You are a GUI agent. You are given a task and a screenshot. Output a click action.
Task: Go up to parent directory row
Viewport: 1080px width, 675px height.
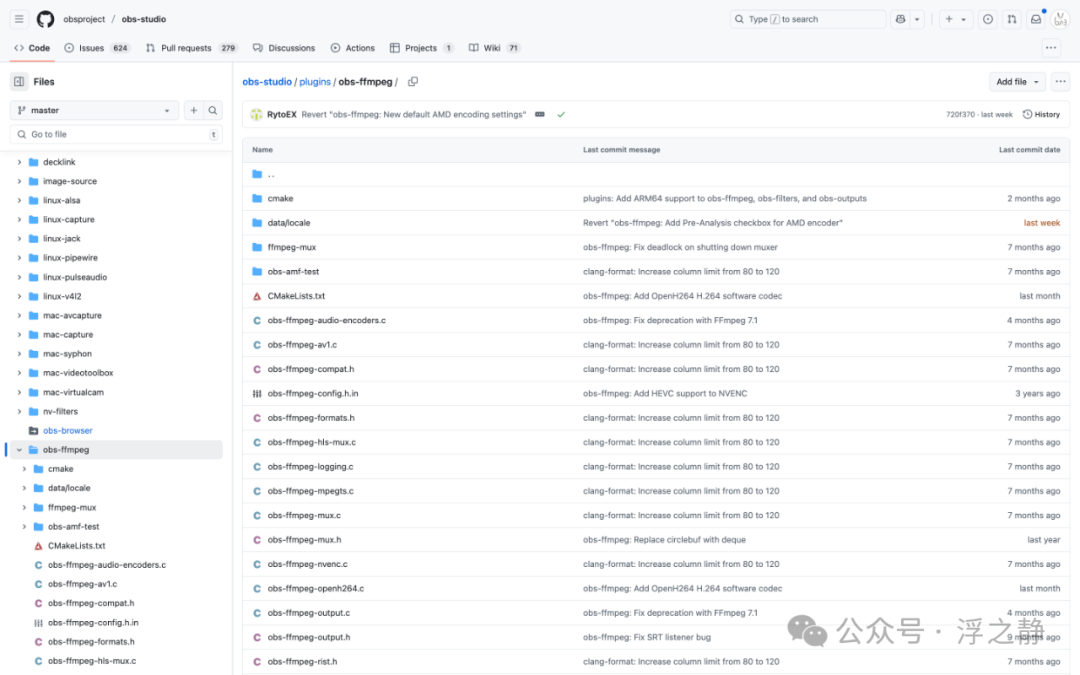point(656,174)
